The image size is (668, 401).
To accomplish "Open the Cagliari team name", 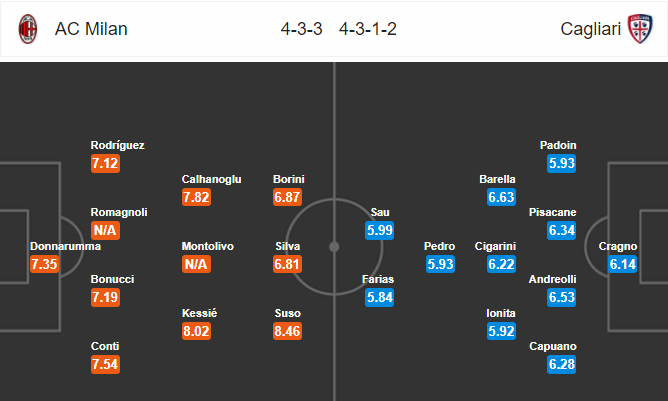I will point(590,29).
